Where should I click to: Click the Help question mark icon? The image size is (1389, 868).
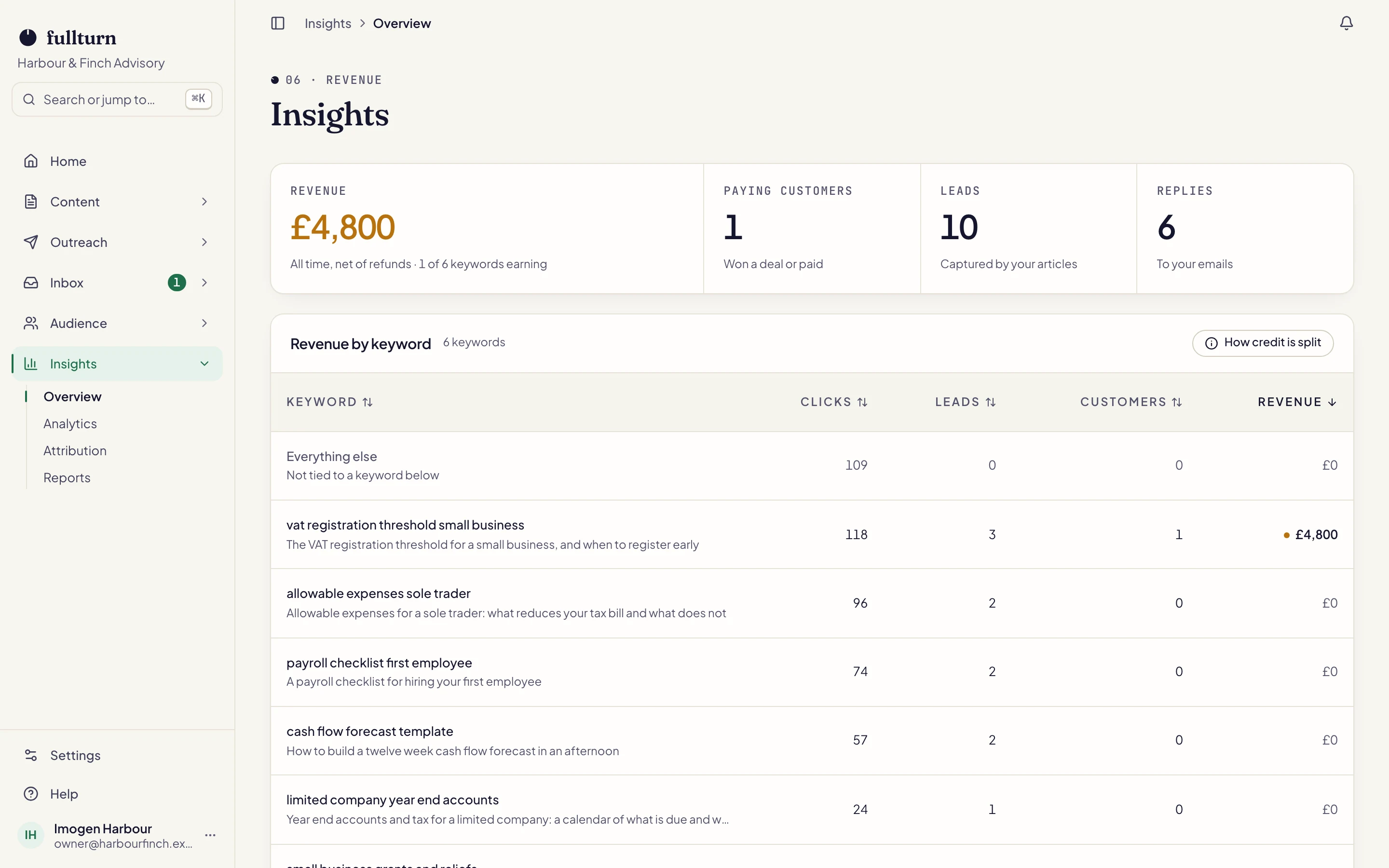click(31, 793)
